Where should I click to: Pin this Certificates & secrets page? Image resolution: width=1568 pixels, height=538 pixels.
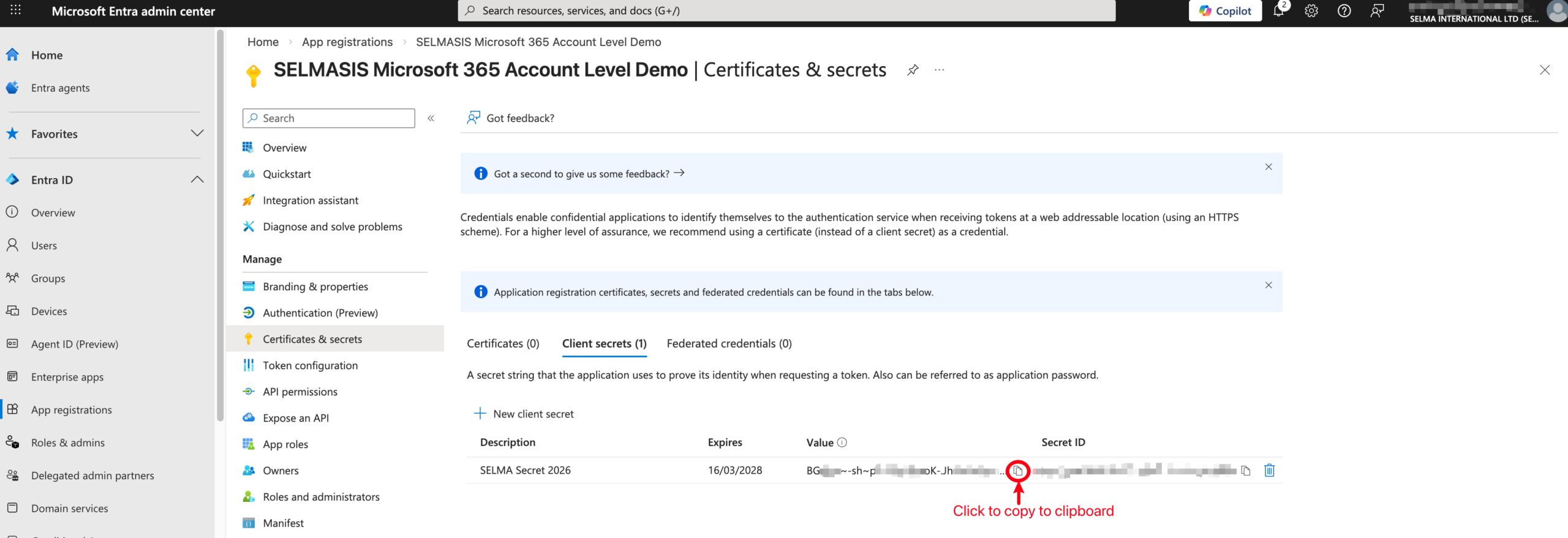[x=913, y=70]
